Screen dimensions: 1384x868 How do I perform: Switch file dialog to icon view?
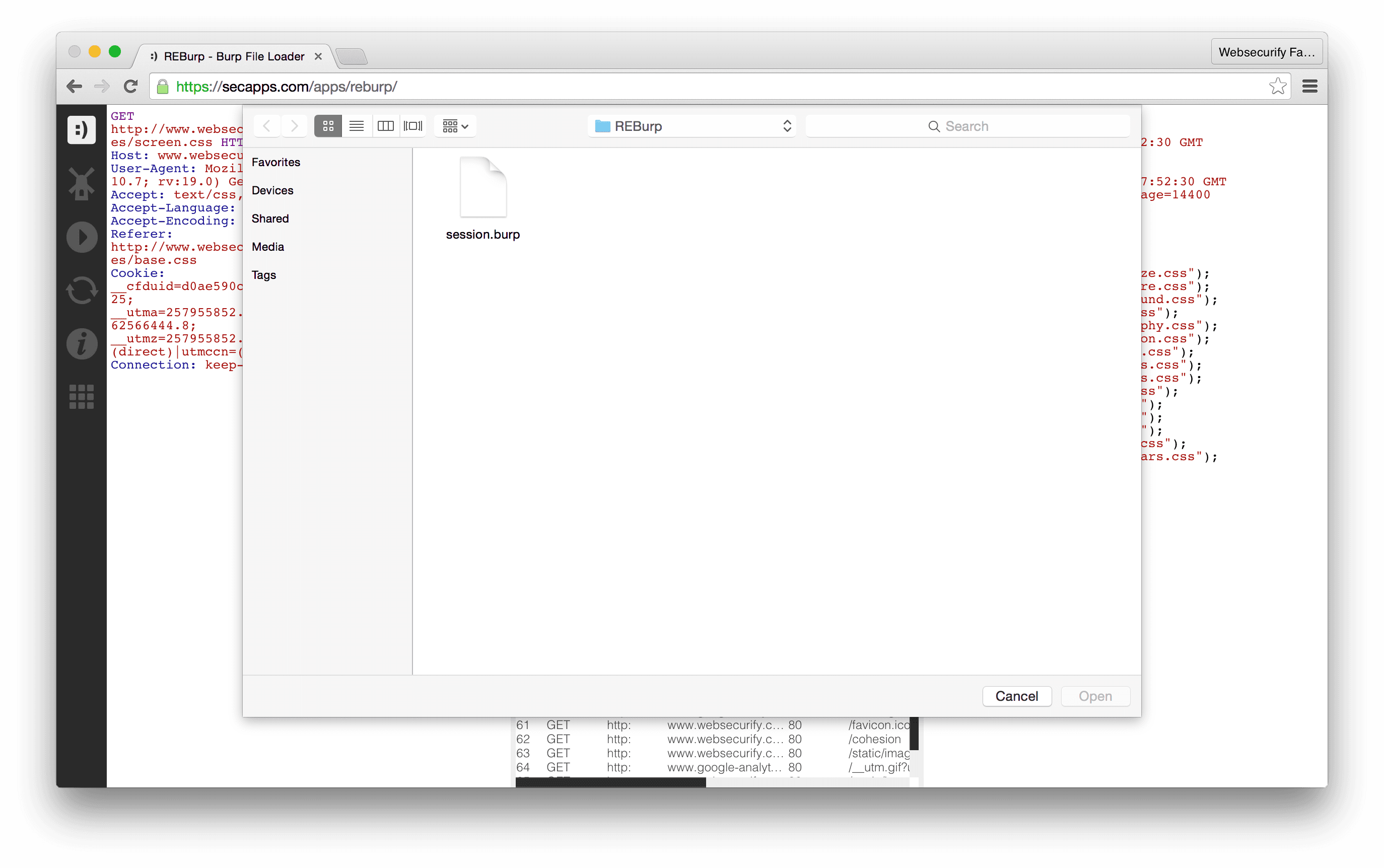(328, 126)
